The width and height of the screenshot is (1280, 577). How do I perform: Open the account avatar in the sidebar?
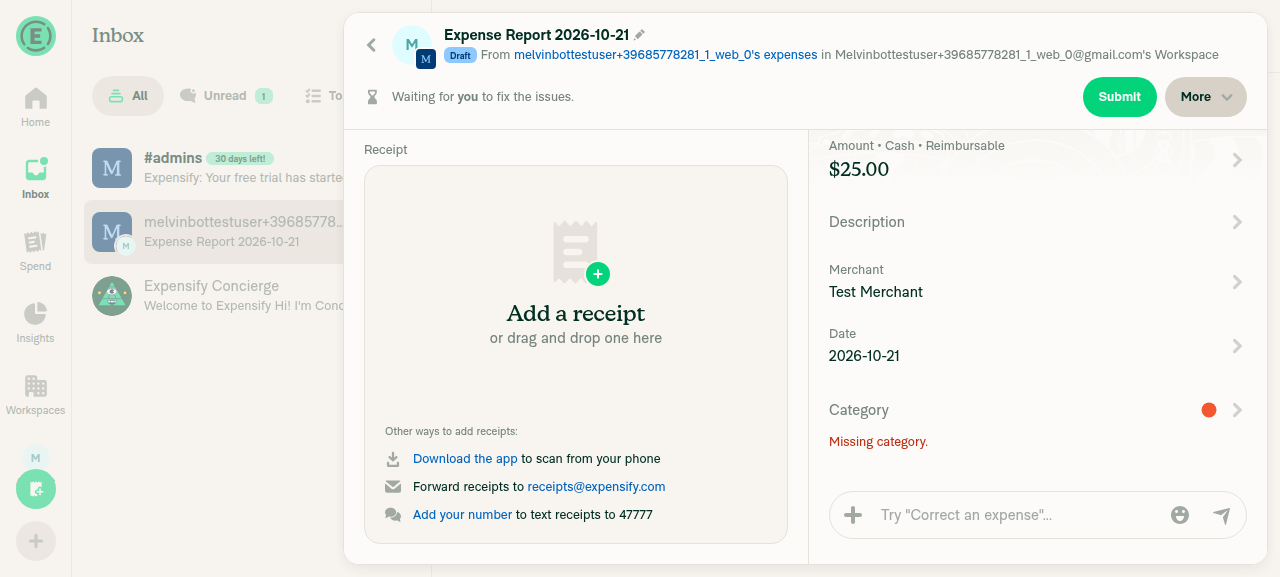click(x=36, y=457)
